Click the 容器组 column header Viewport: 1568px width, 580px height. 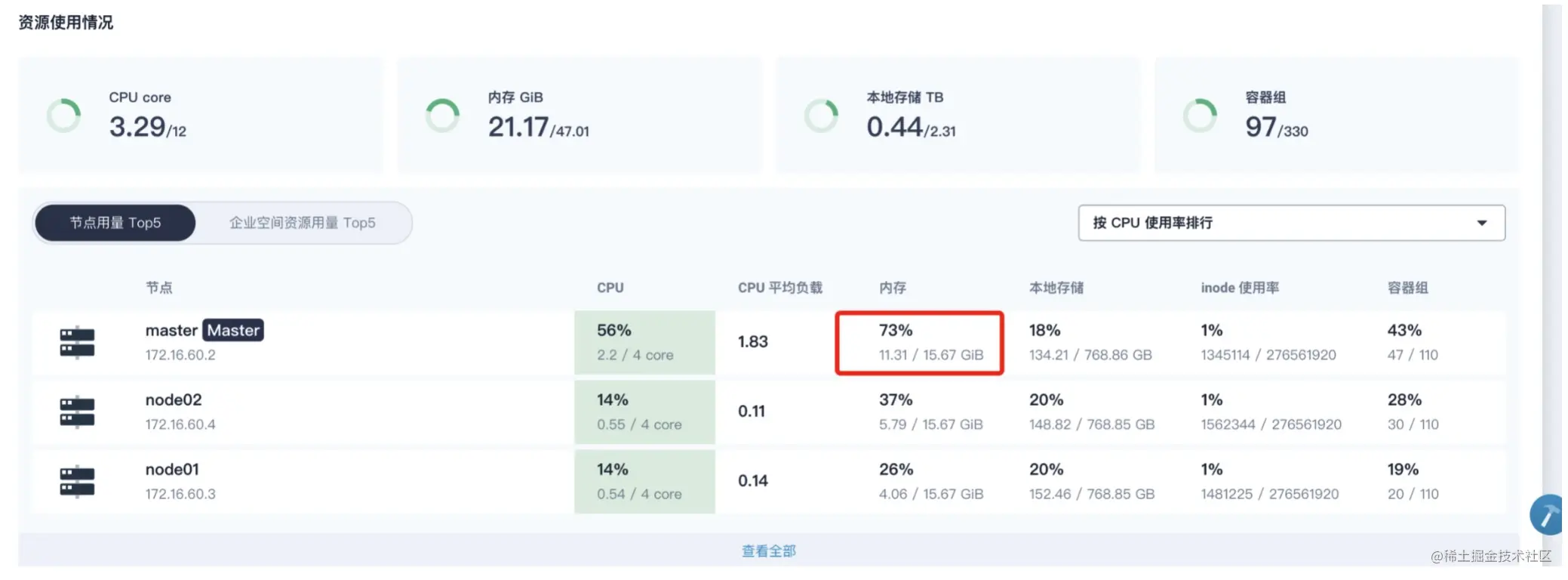1407,288
